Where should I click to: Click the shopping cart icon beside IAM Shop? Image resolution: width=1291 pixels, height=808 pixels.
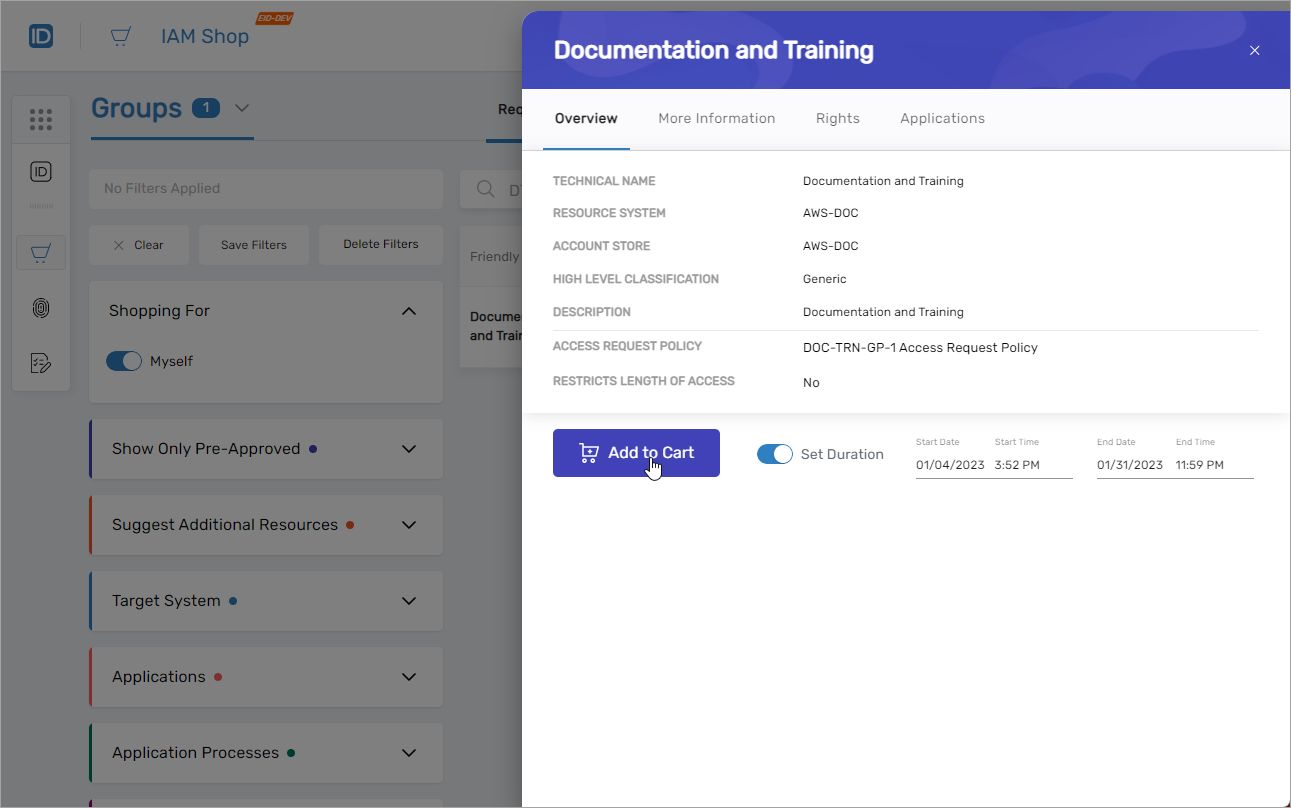pyautogui.click(x=121, y=37)
